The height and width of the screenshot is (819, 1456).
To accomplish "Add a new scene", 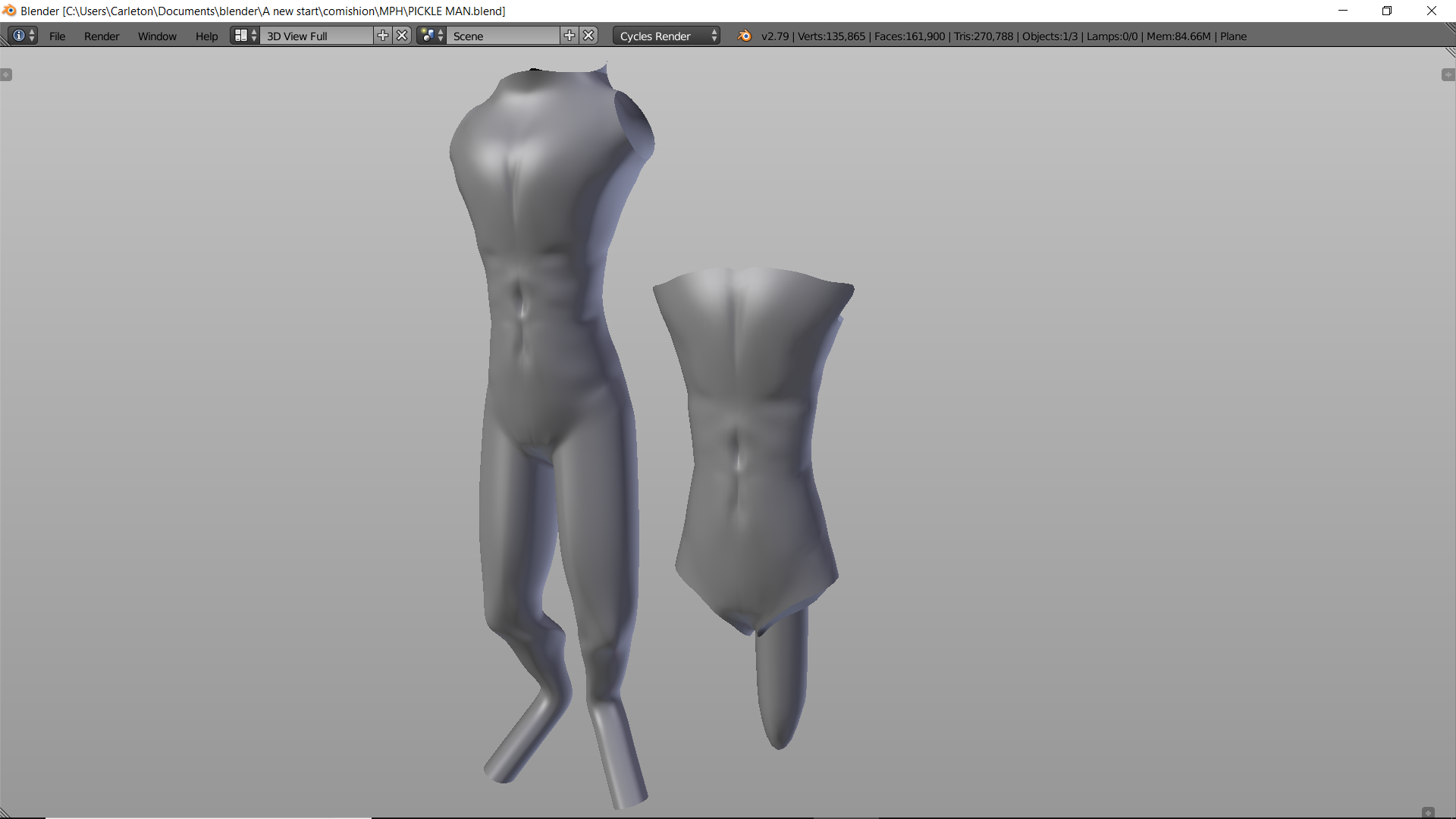I will (x=570, y=36).
